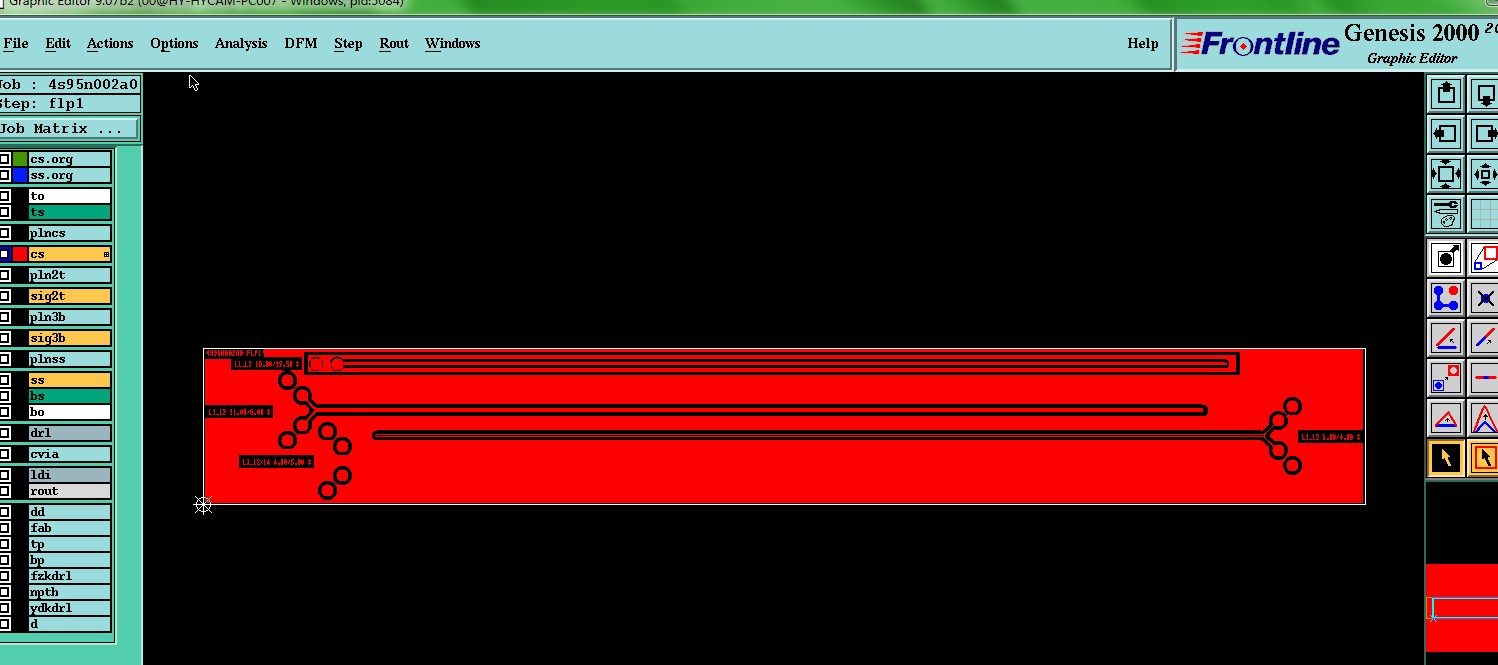Open the Step menu
This screenshot has width=1498, height=665.
[348, 43]
